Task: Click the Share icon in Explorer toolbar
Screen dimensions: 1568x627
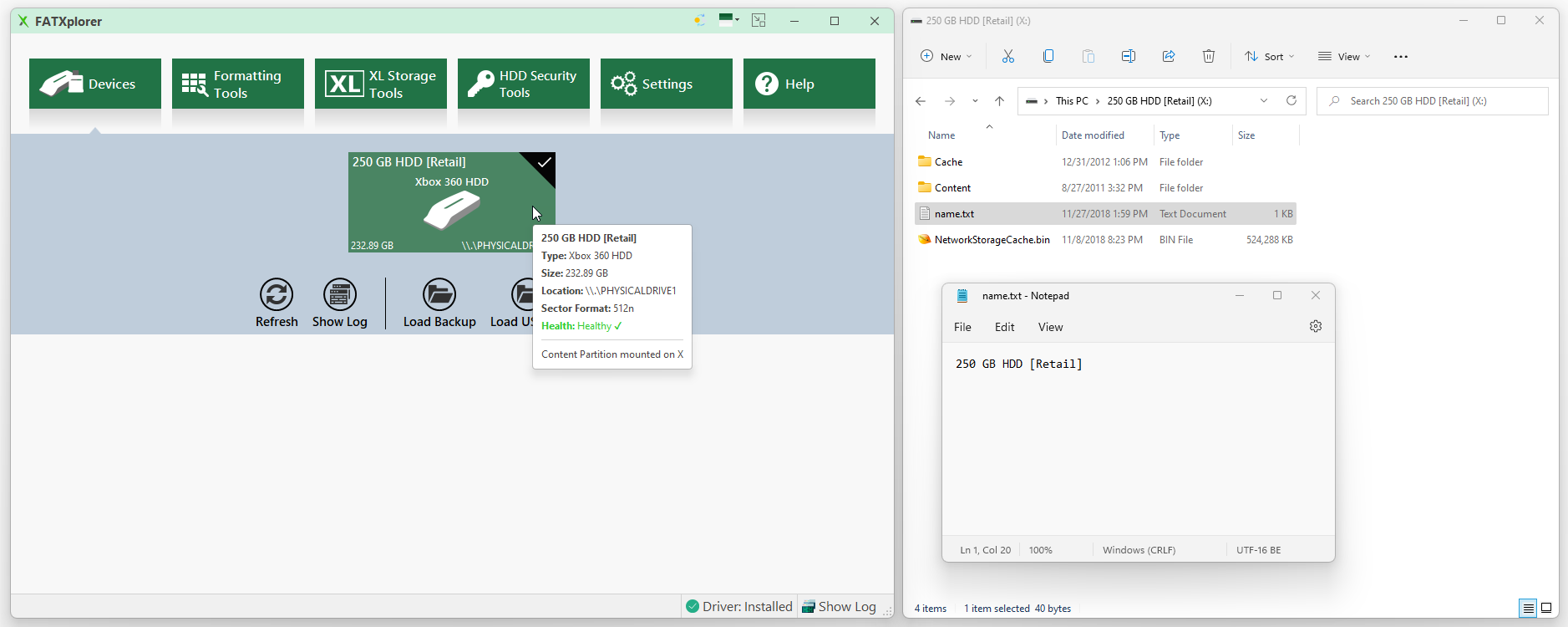Action: coord(1169,56)
